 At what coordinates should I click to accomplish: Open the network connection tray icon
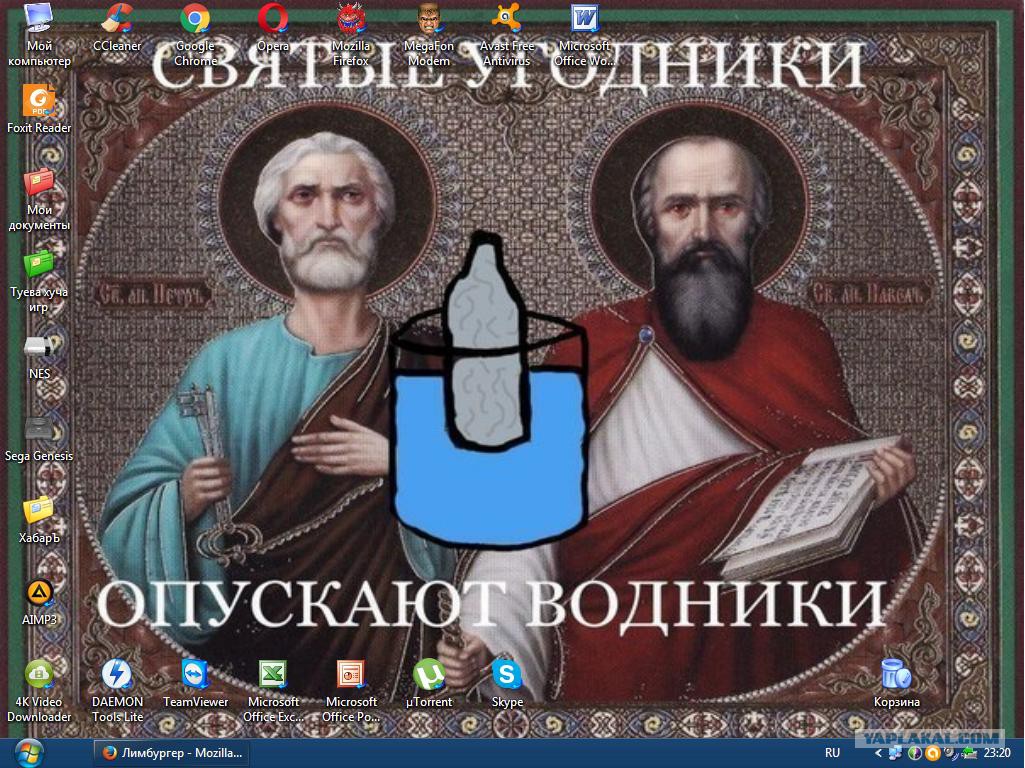click(896, 752)
